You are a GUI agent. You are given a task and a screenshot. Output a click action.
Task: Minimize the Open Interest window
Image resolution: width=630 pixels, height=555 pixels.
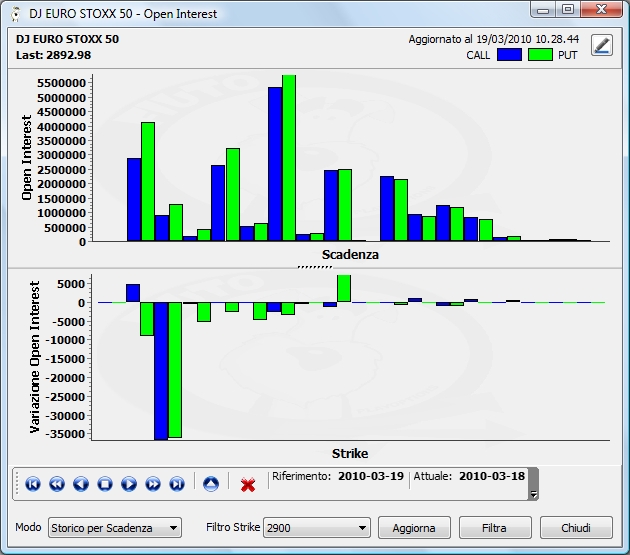[x=543, y=10]
